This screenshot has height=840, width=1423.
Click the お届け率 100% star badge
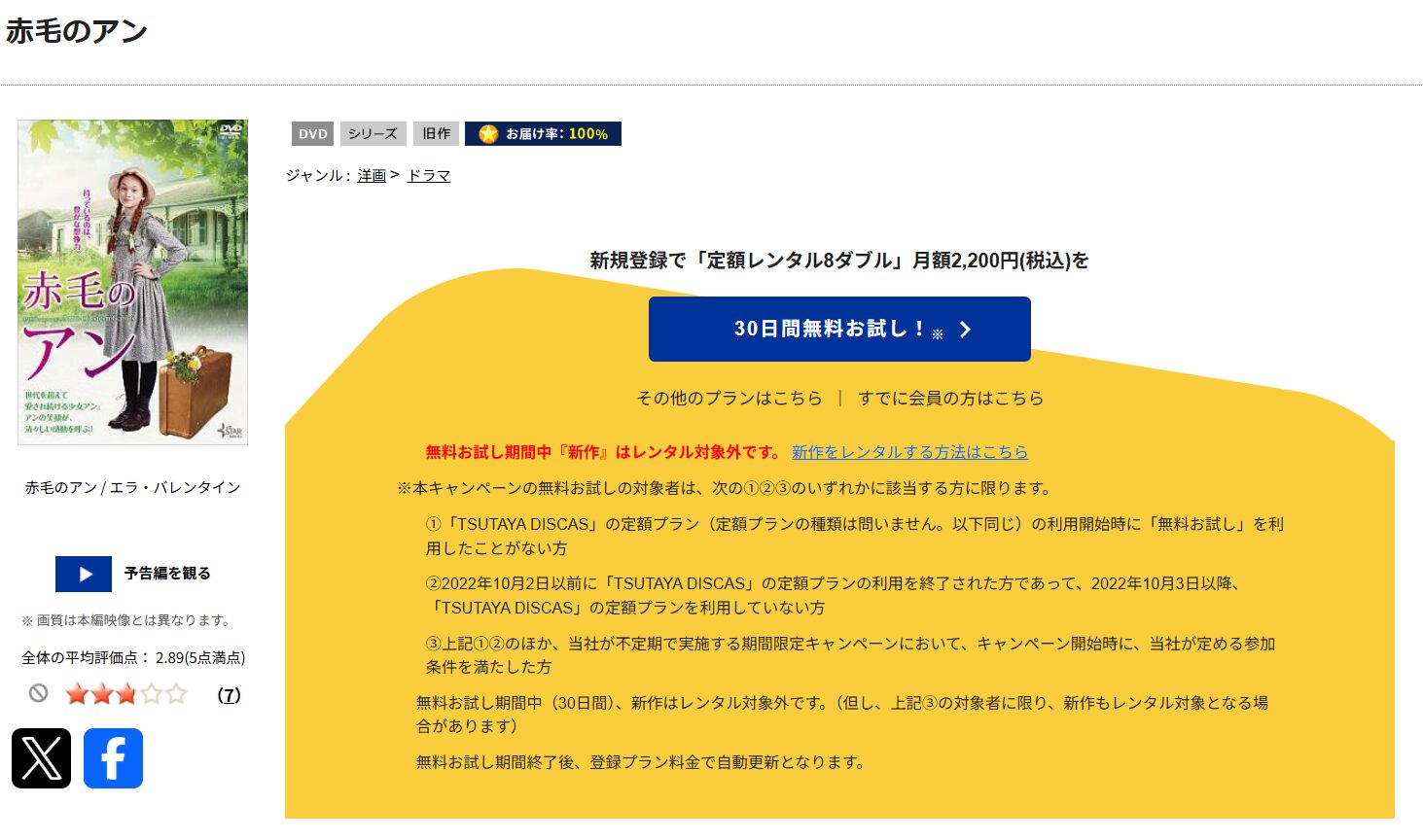point(543,134)
